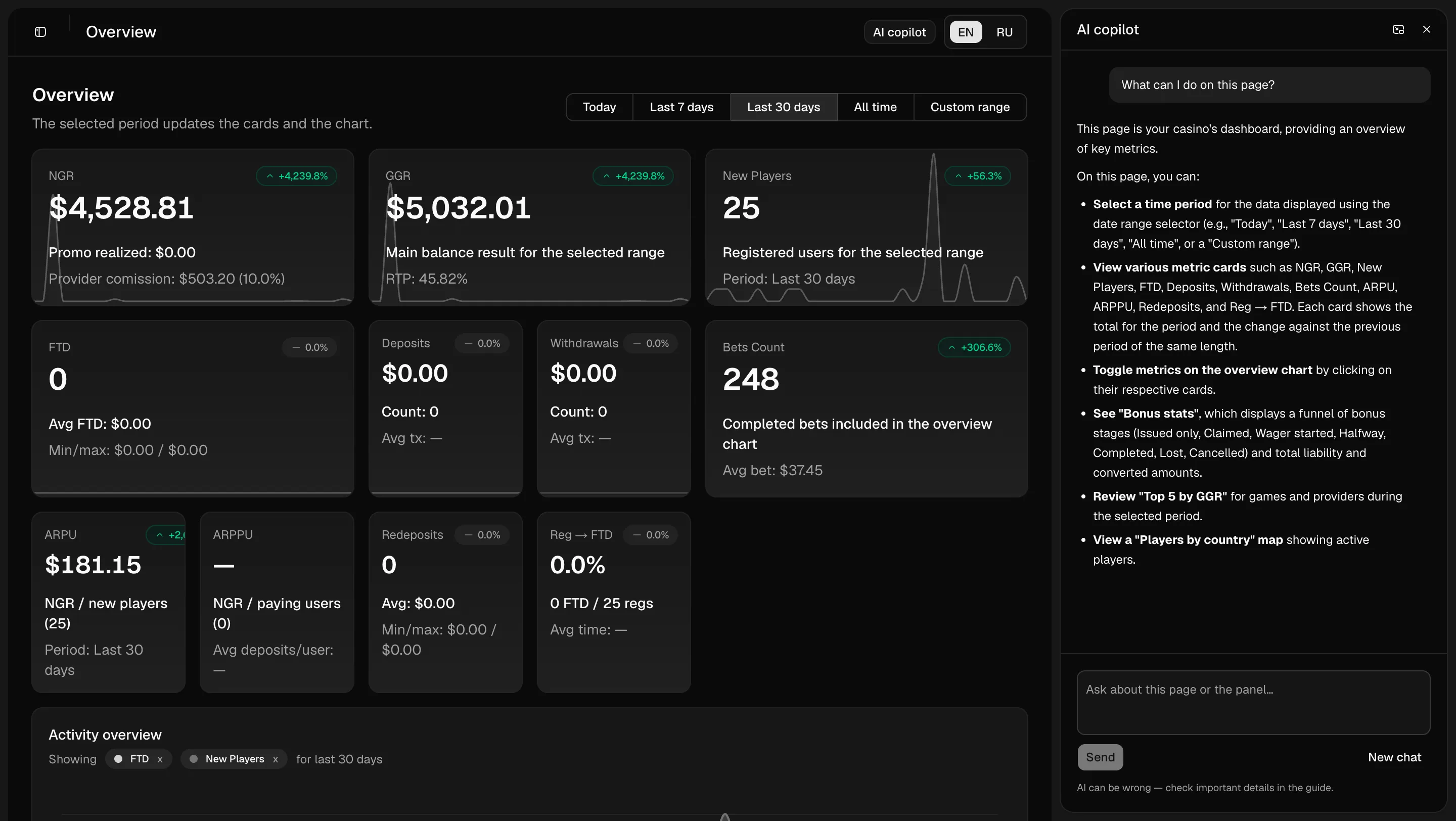This screenshot has width=1456, height=821.
Task: Toggle the sidebar panel icon
Action: 40,32
